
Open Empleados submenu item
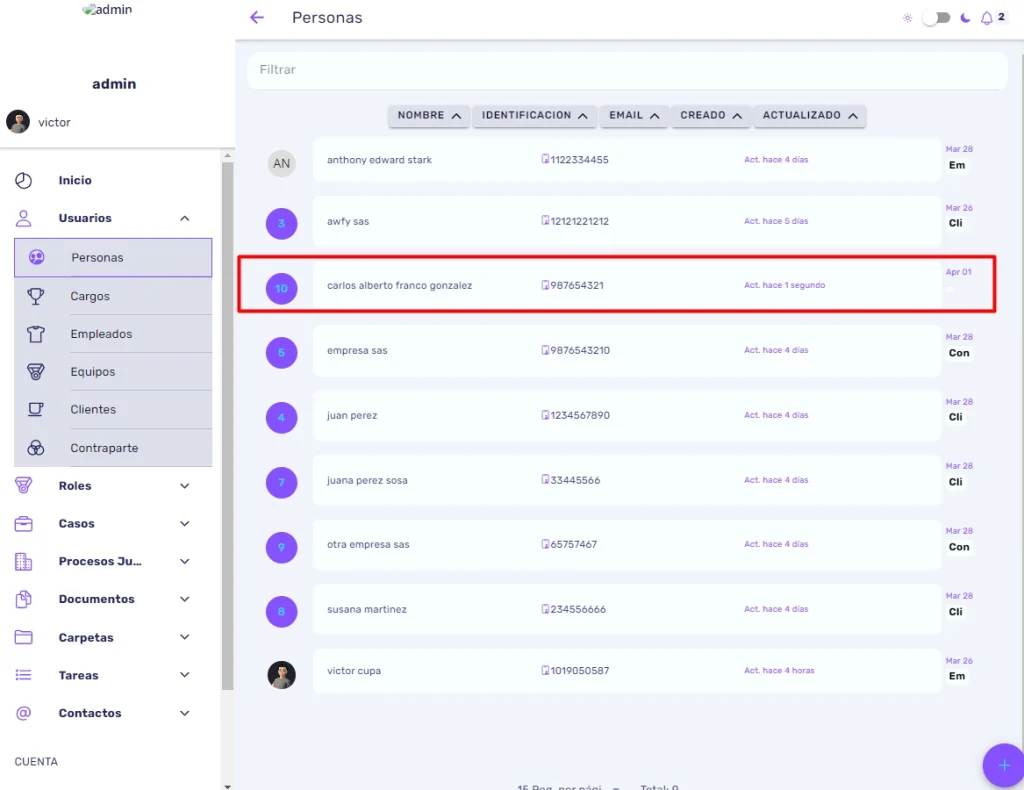click(x=101, y=334)
